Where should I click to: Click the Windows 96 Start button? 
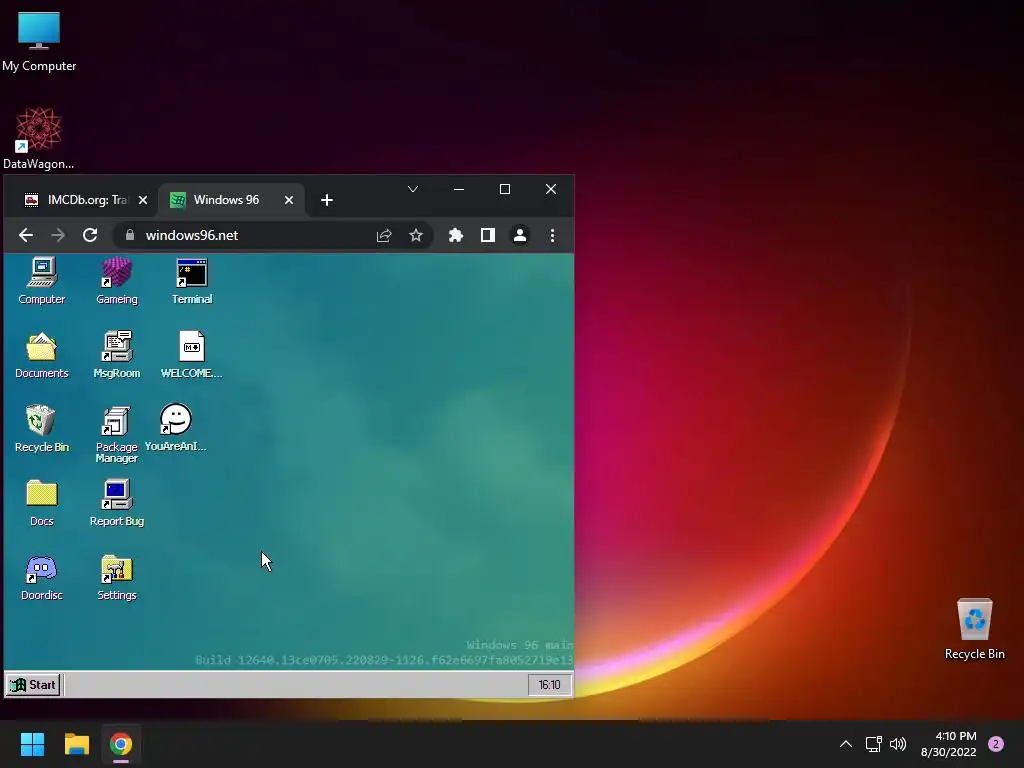coord(33,684)
